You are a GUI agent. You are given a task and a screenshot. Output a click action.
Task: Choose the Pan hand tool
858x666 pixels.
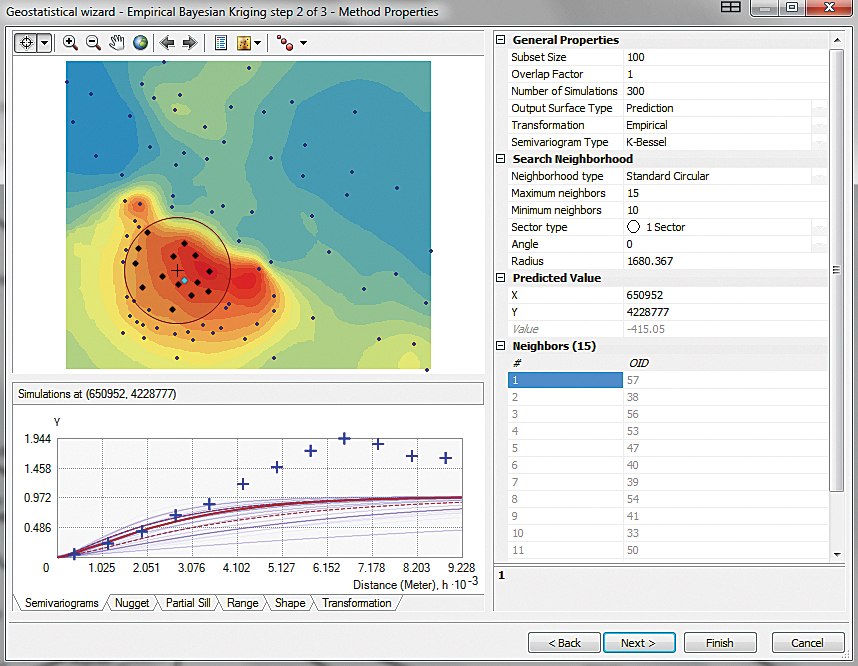(x=117, y=43)
